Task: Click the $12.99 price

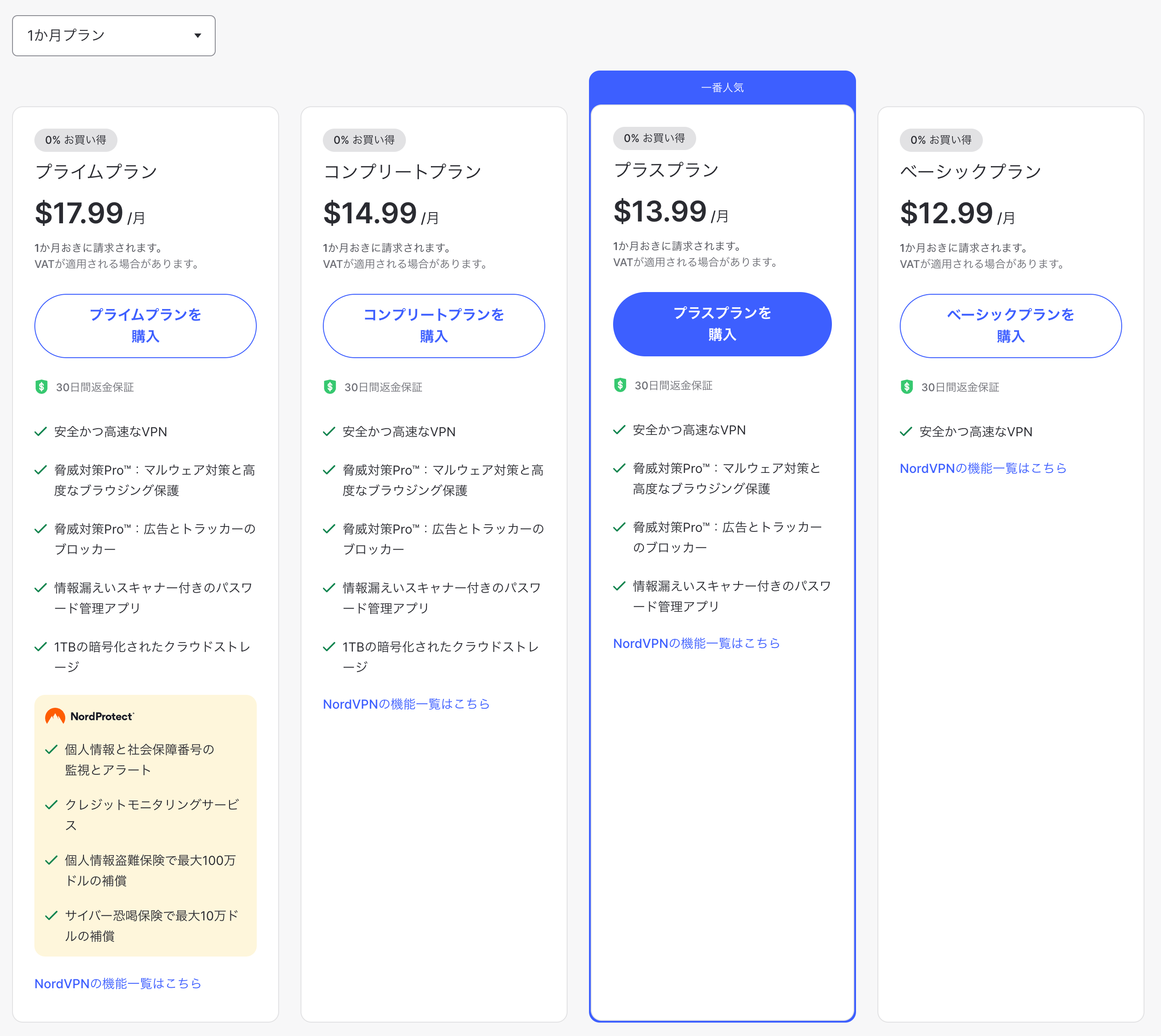Action: 947,213
